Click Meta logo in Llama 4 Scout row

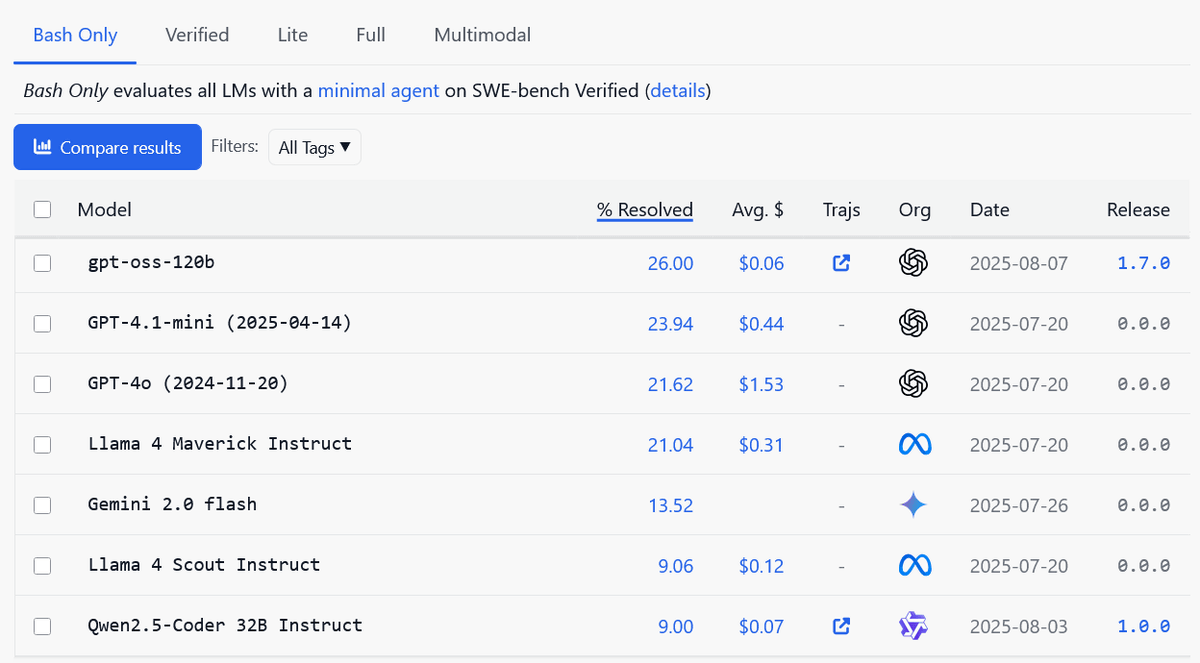pos(914,565)
